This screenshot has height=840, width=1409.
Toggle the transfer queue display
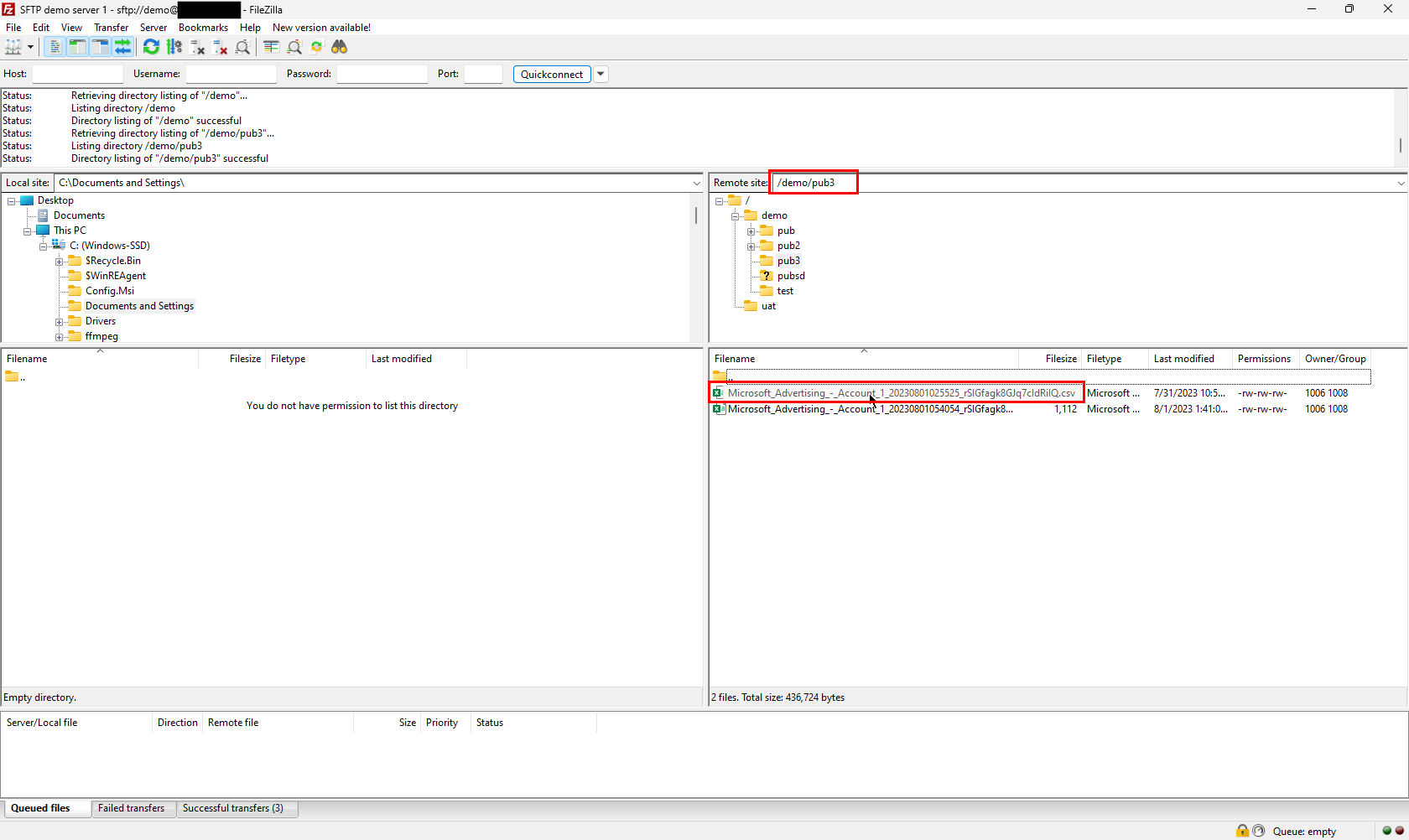pos(123,47)
